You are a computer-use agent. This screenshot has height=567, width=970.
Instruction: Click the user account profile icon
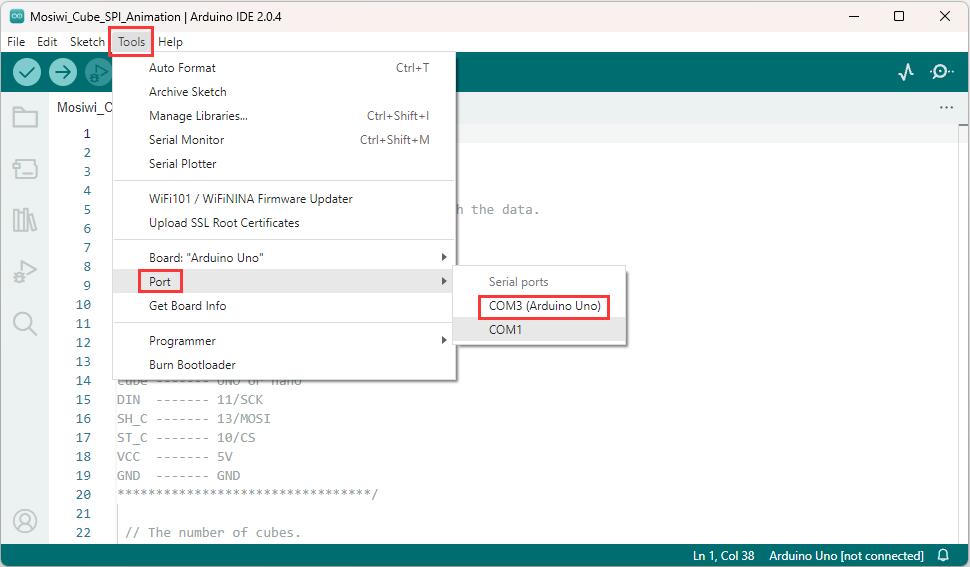[x=25, y=521]
